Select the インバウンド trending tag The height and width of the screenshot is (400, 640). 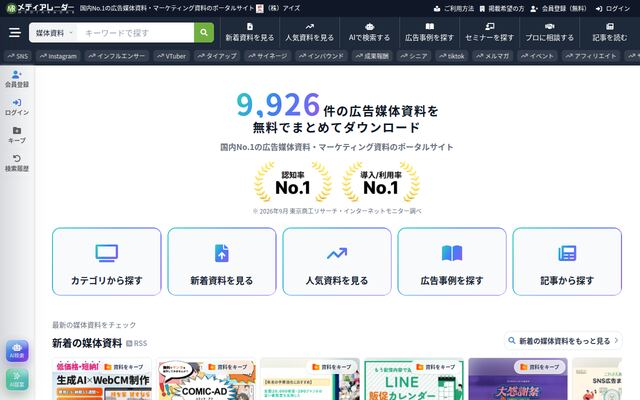click(321, 56)
